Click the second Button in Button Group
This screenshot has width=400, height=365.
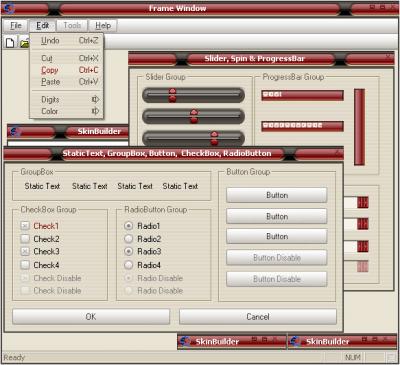[277, 216]
